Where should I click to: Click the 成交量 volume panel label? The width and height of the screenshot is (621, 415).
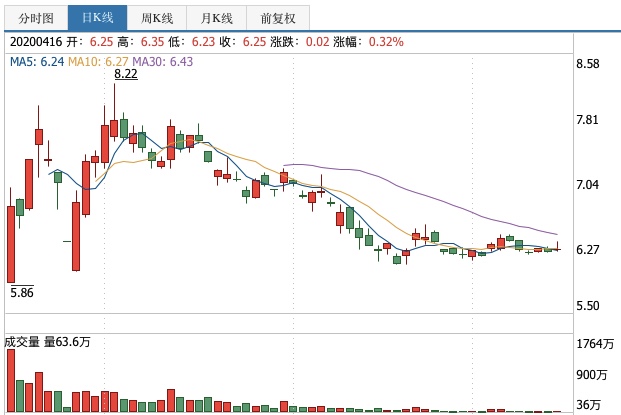(23, 342)
